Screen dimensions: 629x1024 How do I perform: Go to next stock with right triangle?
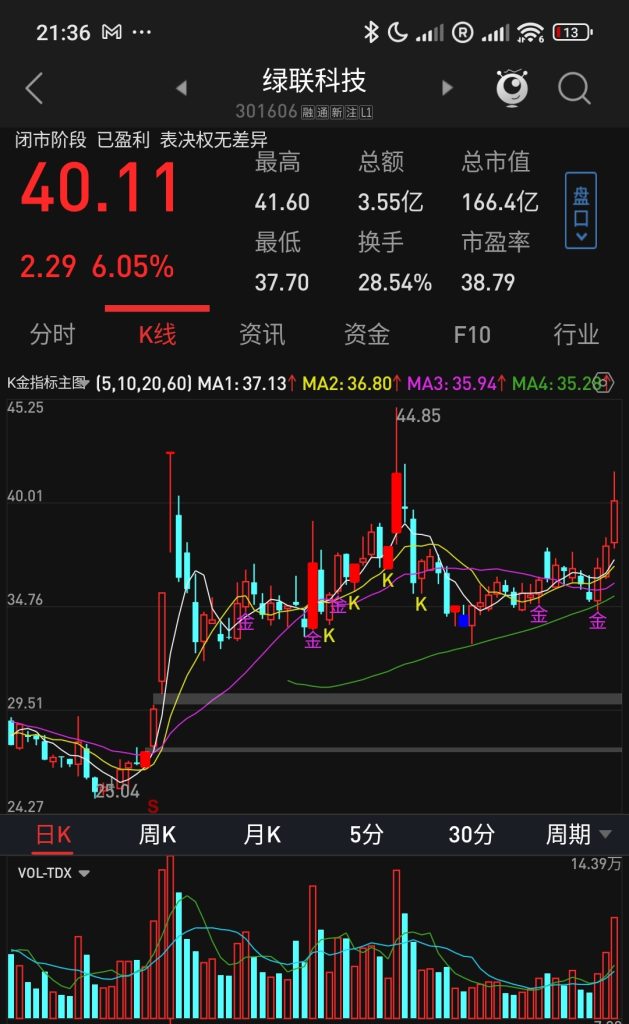click(x=447, y=88)
